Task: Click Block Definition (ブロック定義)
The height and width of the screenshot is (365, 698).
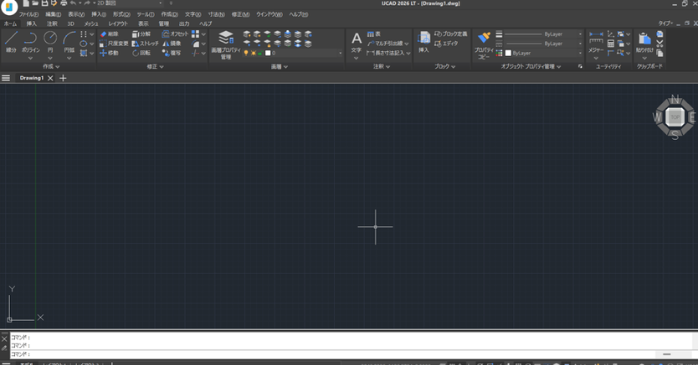Action: point(450,34)
